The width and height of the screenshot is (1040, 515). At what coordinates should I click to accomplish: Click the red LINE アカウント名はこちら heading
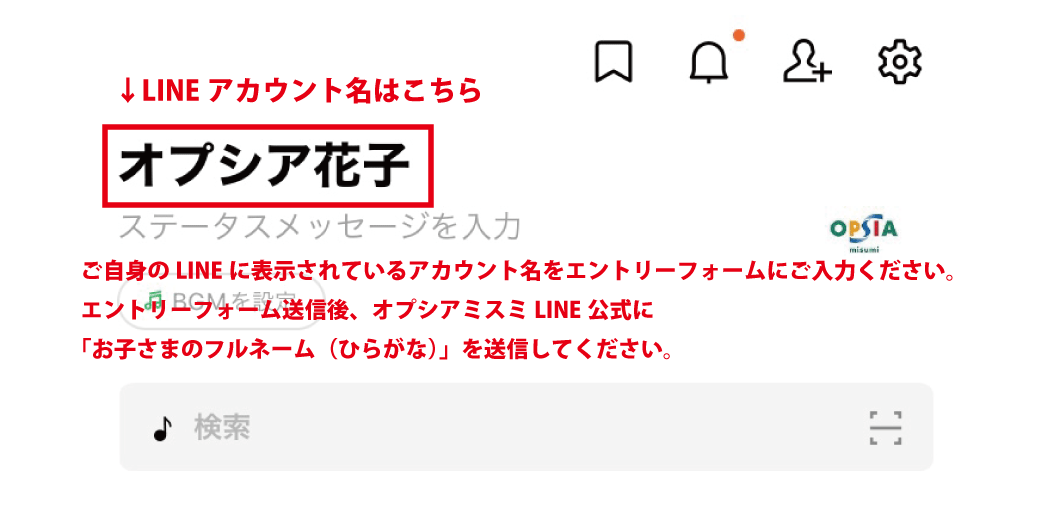(x=300, y=92)
